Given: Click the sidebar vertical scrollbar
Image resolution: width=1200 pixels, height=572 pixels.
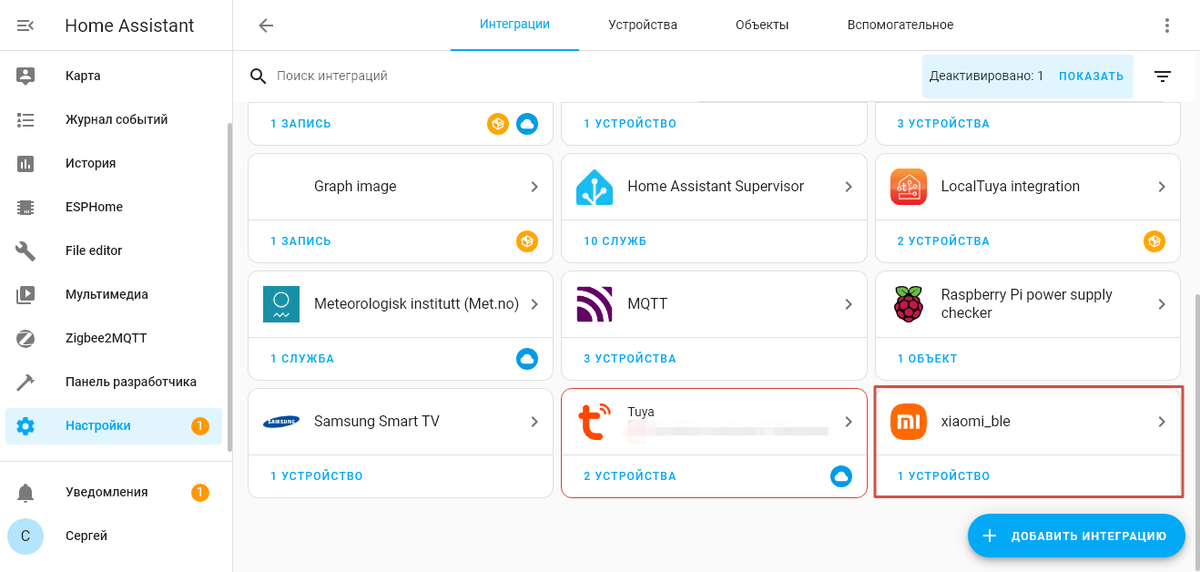Looking at the screenshot, I should pyautogui.click(x=229, y=288).
